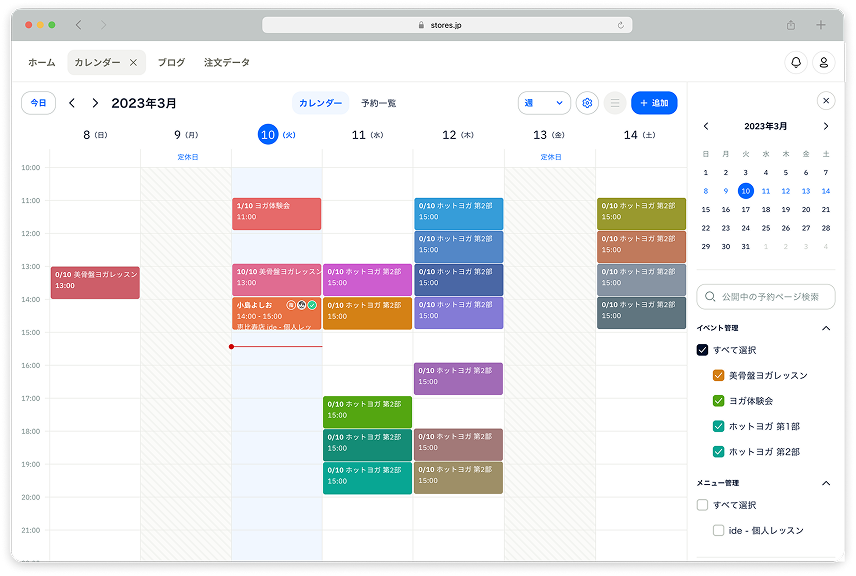Open 小島よしお 14:00-15:00 booking
This screenshot has height=576, width=856.
[x=276, y=313]
